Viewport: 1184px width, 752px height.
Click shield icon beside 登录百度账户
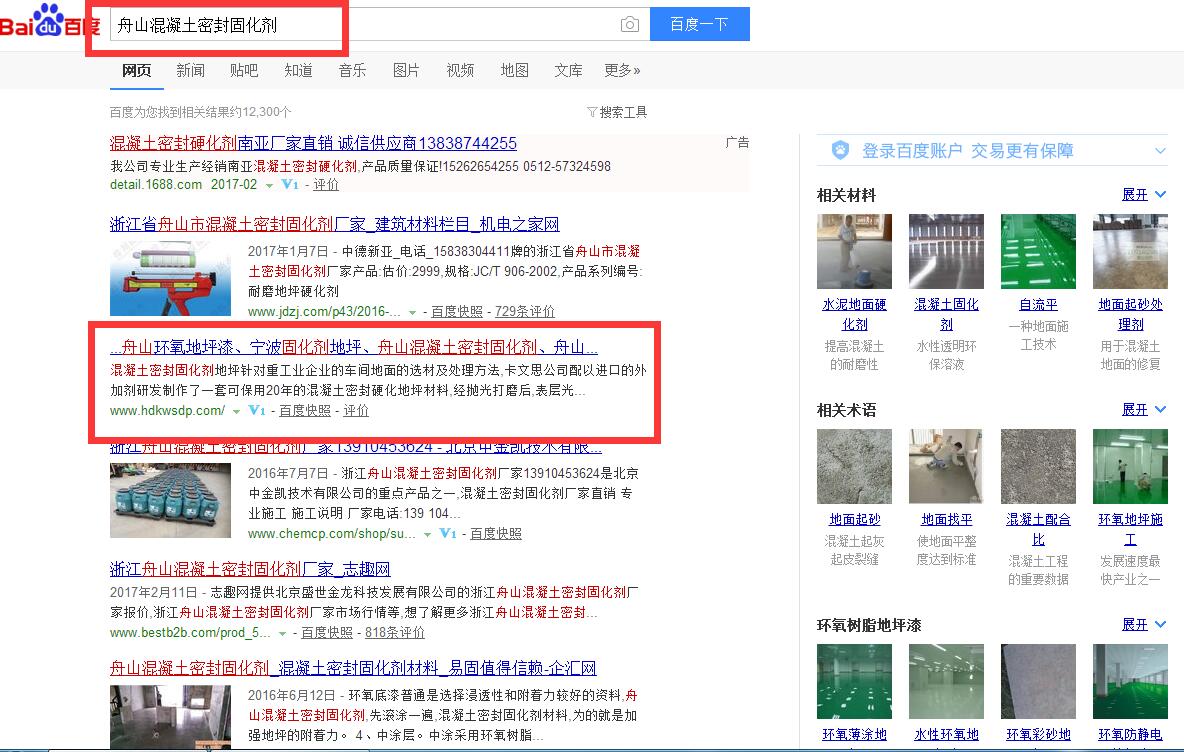click(840, 150)
